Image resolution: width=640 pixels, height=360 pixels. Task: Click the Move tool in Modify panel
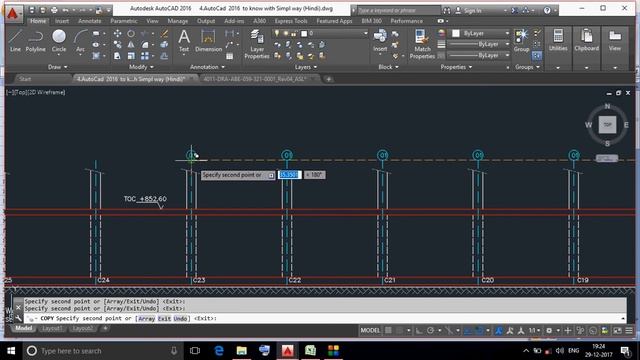coord(117,33)
